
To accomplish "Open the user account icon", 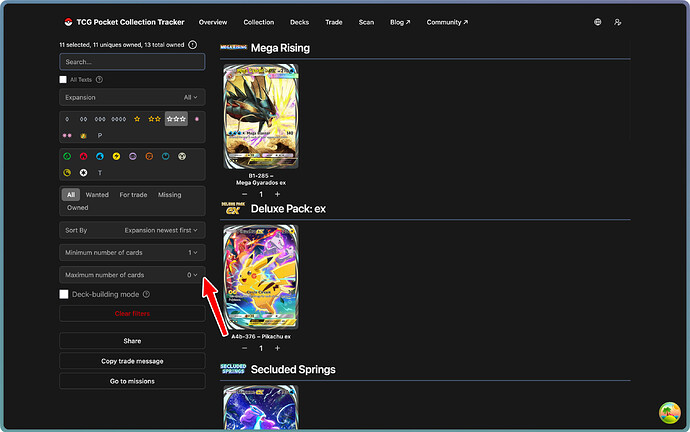I will point(617,22).
